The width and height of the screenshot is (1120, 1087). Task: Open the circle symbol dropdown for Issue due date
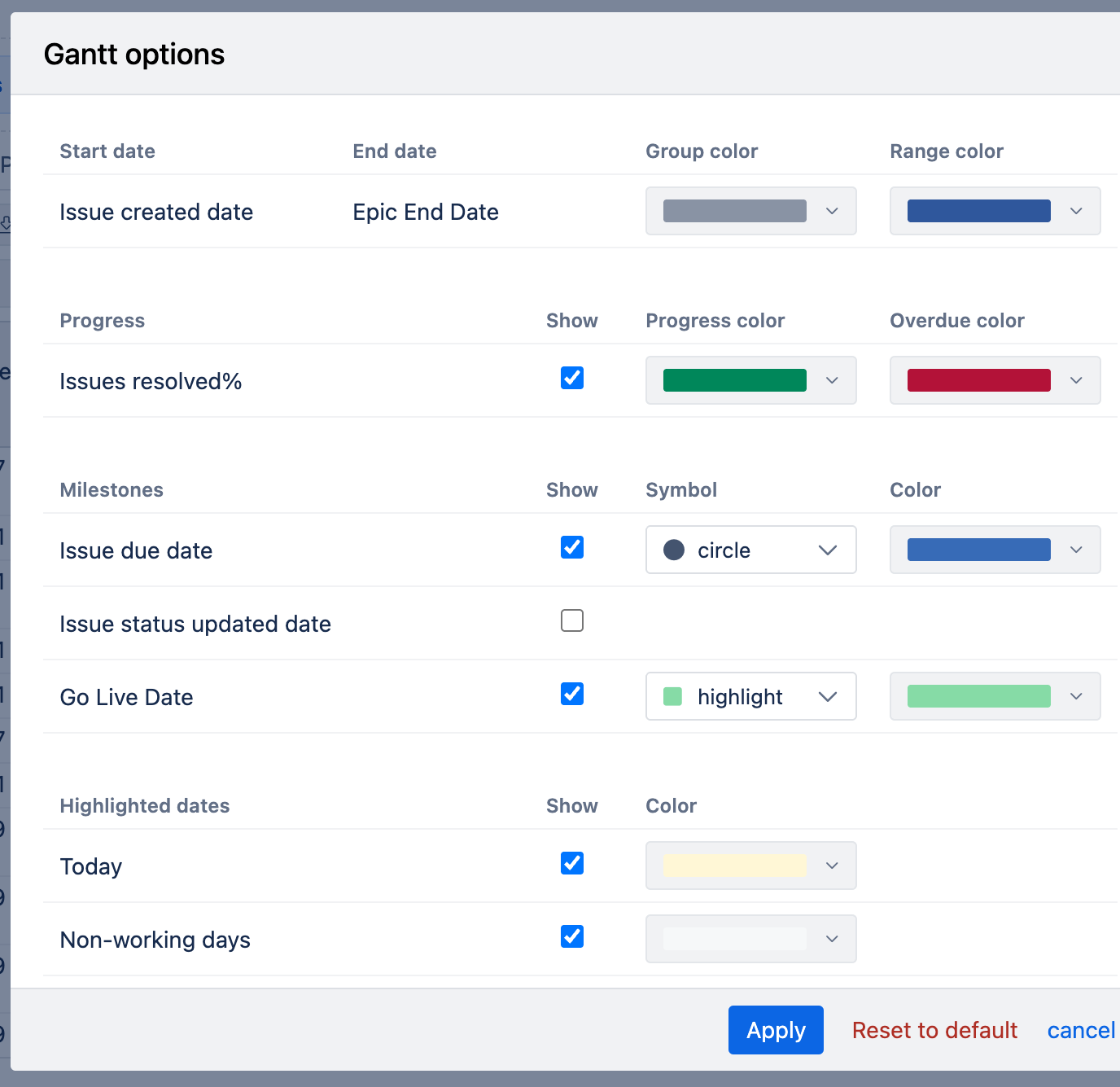pyautogui.click(x=750, y=550)
